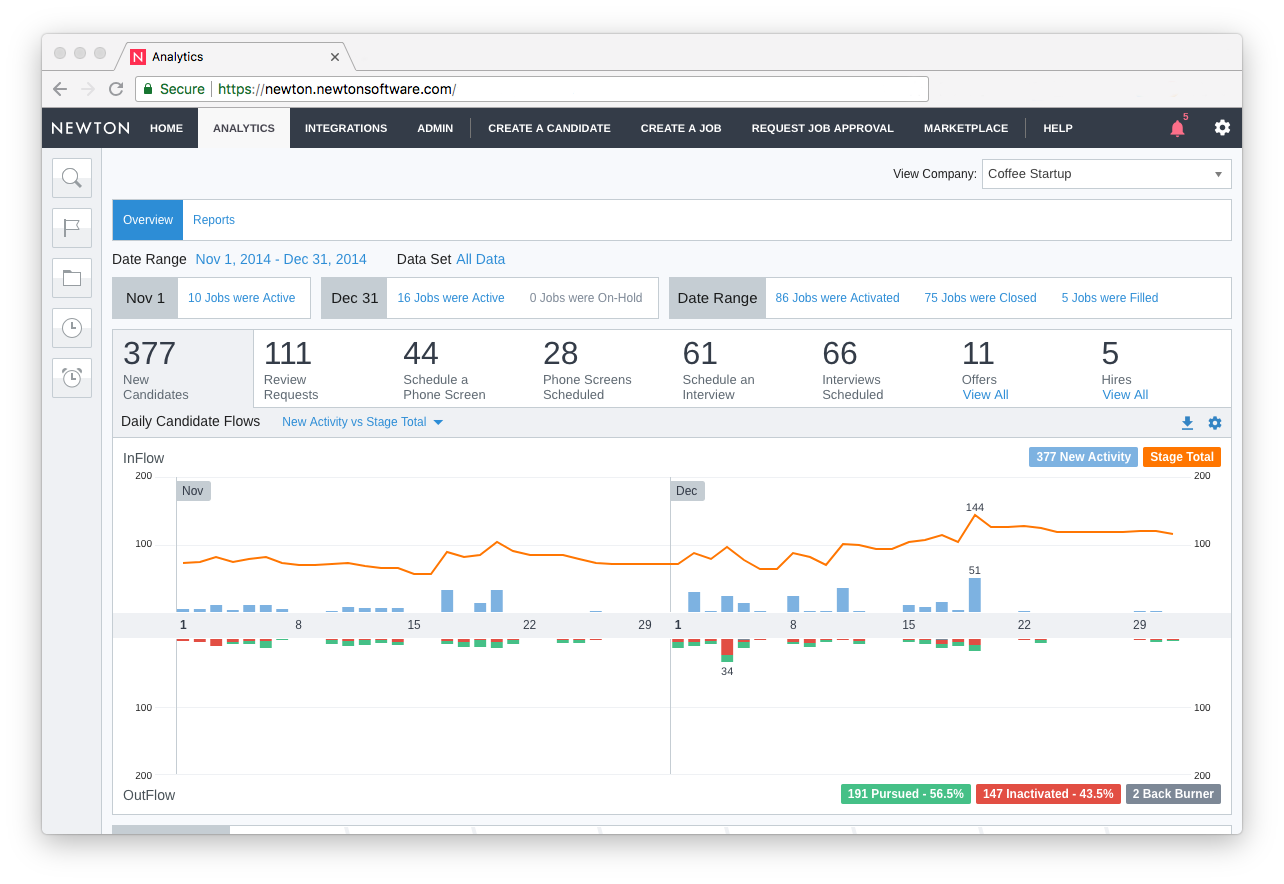Open the top navigation settings gear
This screenshot has width=1284, height=884.
(x=1222, y=128)
